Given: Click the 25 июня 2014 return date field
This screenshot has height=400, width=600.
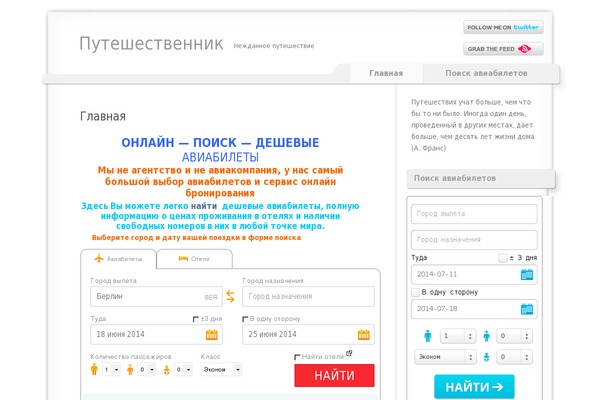Looking at the screenshot, I should [x=308, y=335].
